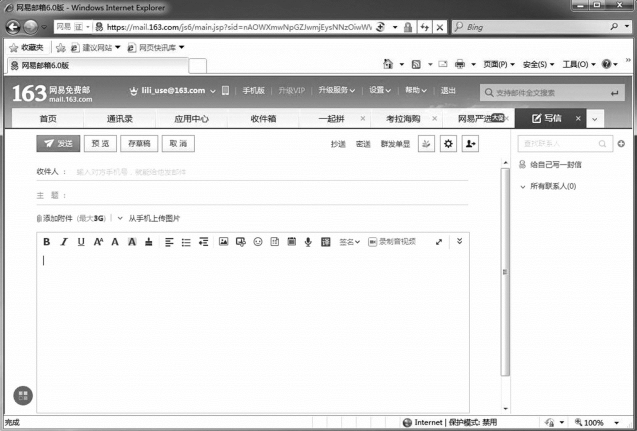The width and height of the screenshot is (637, 431).
Task: Click 录制音视频 to record video
Action: click(392, 242)
